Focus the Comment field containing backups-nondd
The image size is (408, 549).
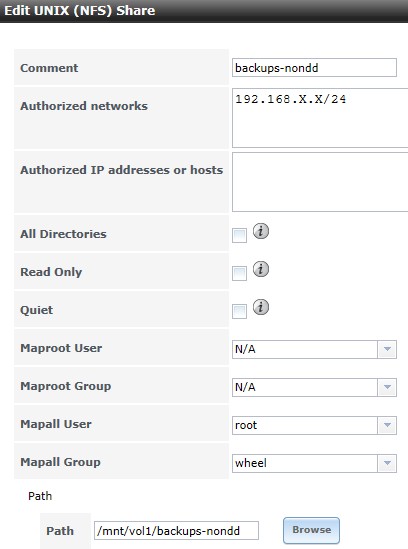(314, 68)
